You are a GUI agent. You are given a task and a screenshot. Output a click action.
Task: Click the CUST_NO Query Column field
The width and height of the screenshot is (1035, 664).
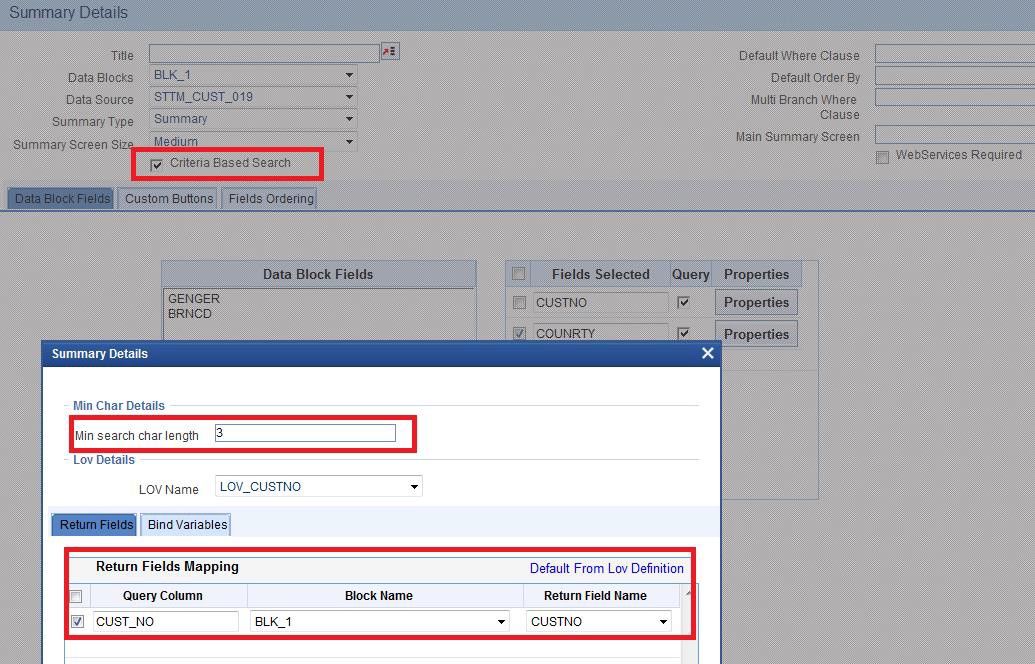pyautogui.click(x=166, y=621)
